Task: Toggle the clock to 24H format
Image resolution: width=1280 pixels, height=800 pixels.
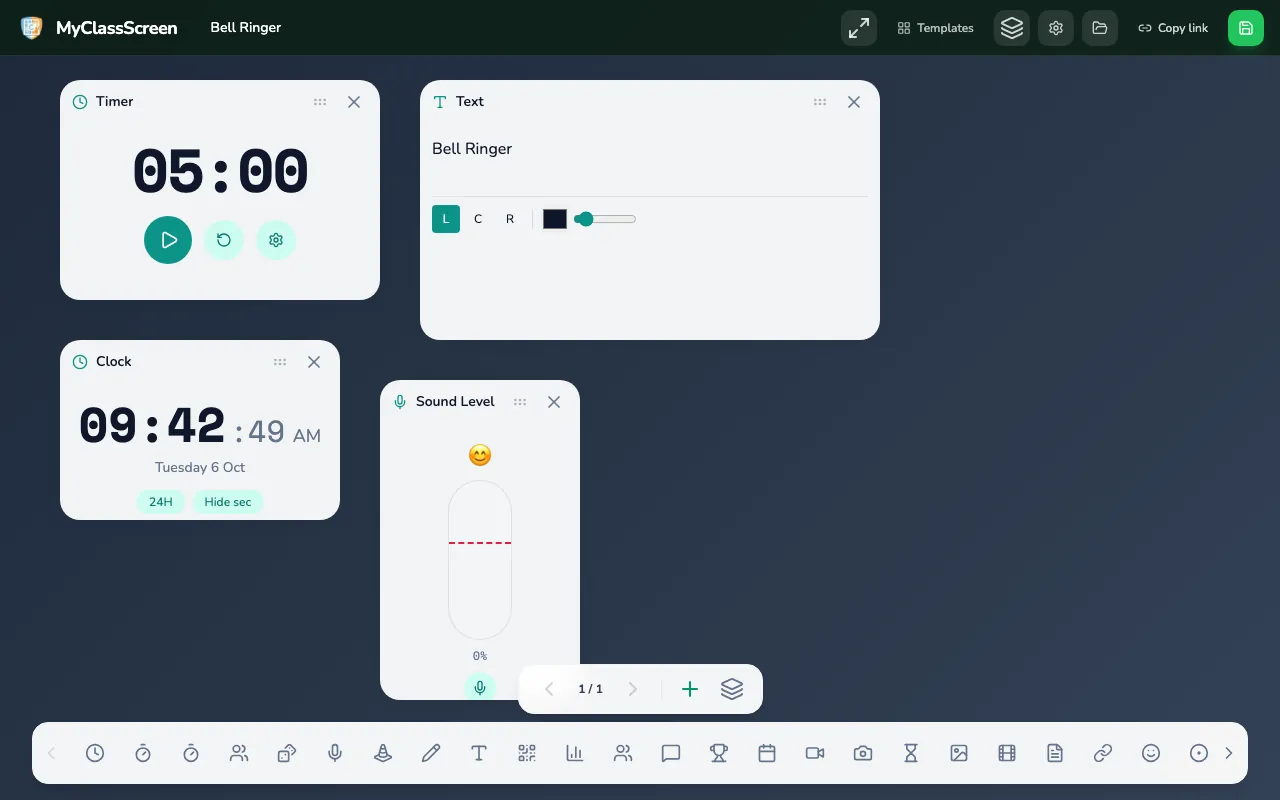Action: point(161,502)
